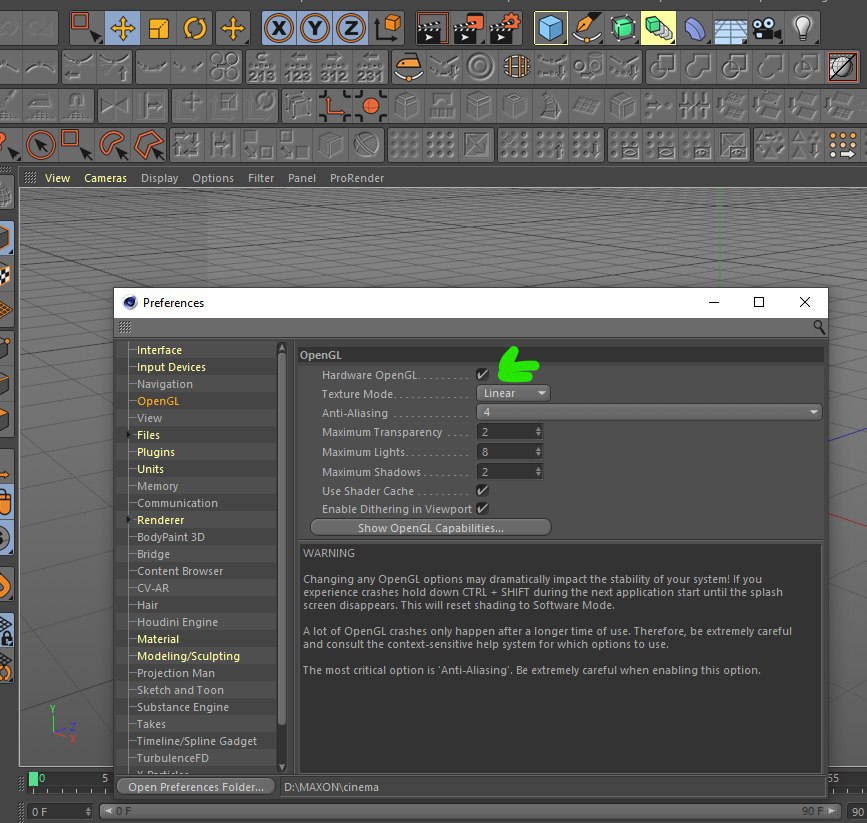Click the Iron tool icon
The height and width of the screenshot is (823, 867).
409,67
